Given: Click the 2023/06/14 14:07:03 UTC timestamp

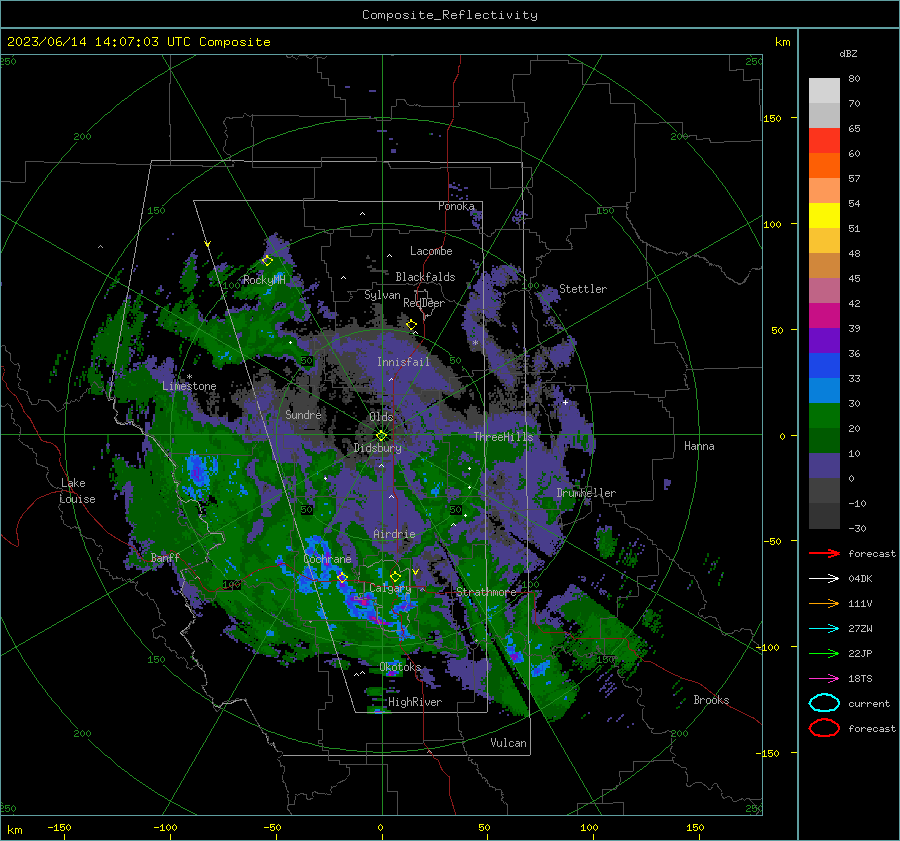Looking at the screenshot, I should [139, 42].
